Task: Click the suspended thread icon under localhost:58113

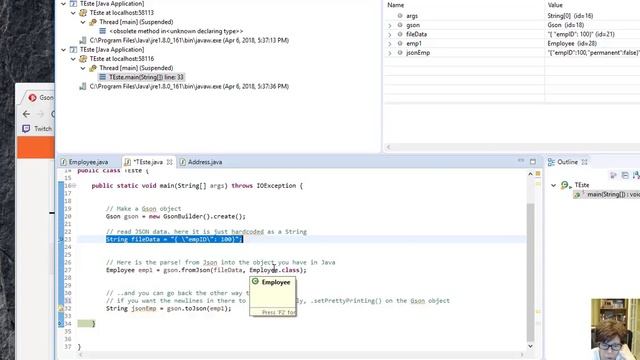Action: click(93, 22)
